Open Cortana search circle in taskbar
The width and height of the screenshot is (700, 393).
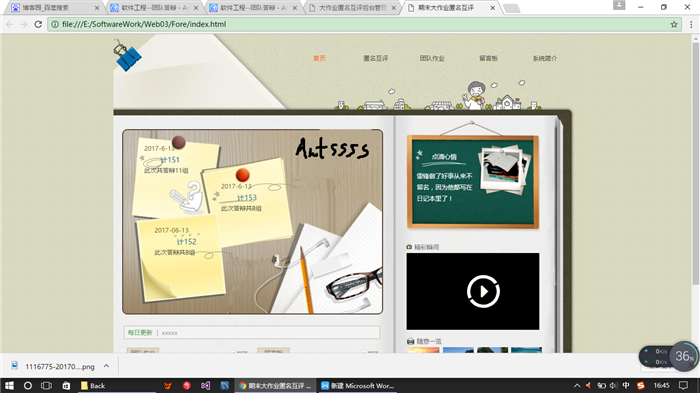[28, 385]
